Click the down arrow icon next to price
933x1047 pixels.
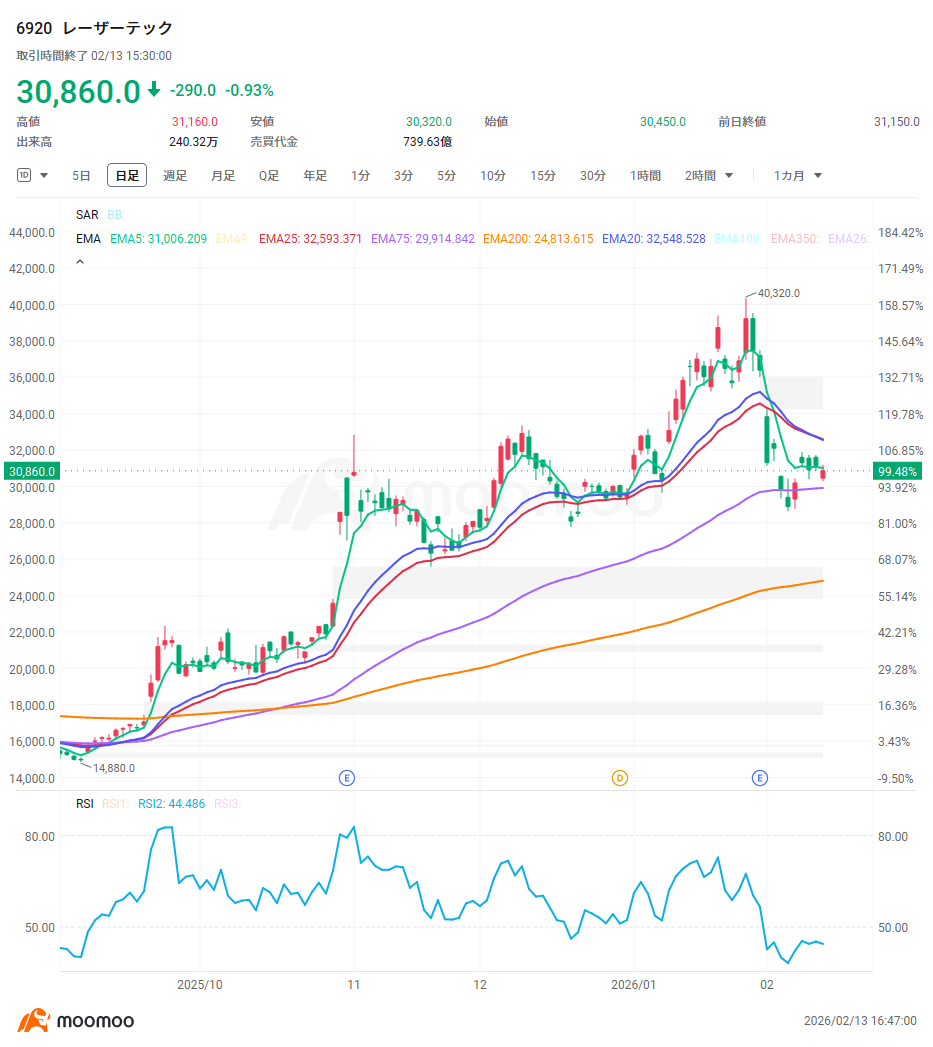click(154, 89)
